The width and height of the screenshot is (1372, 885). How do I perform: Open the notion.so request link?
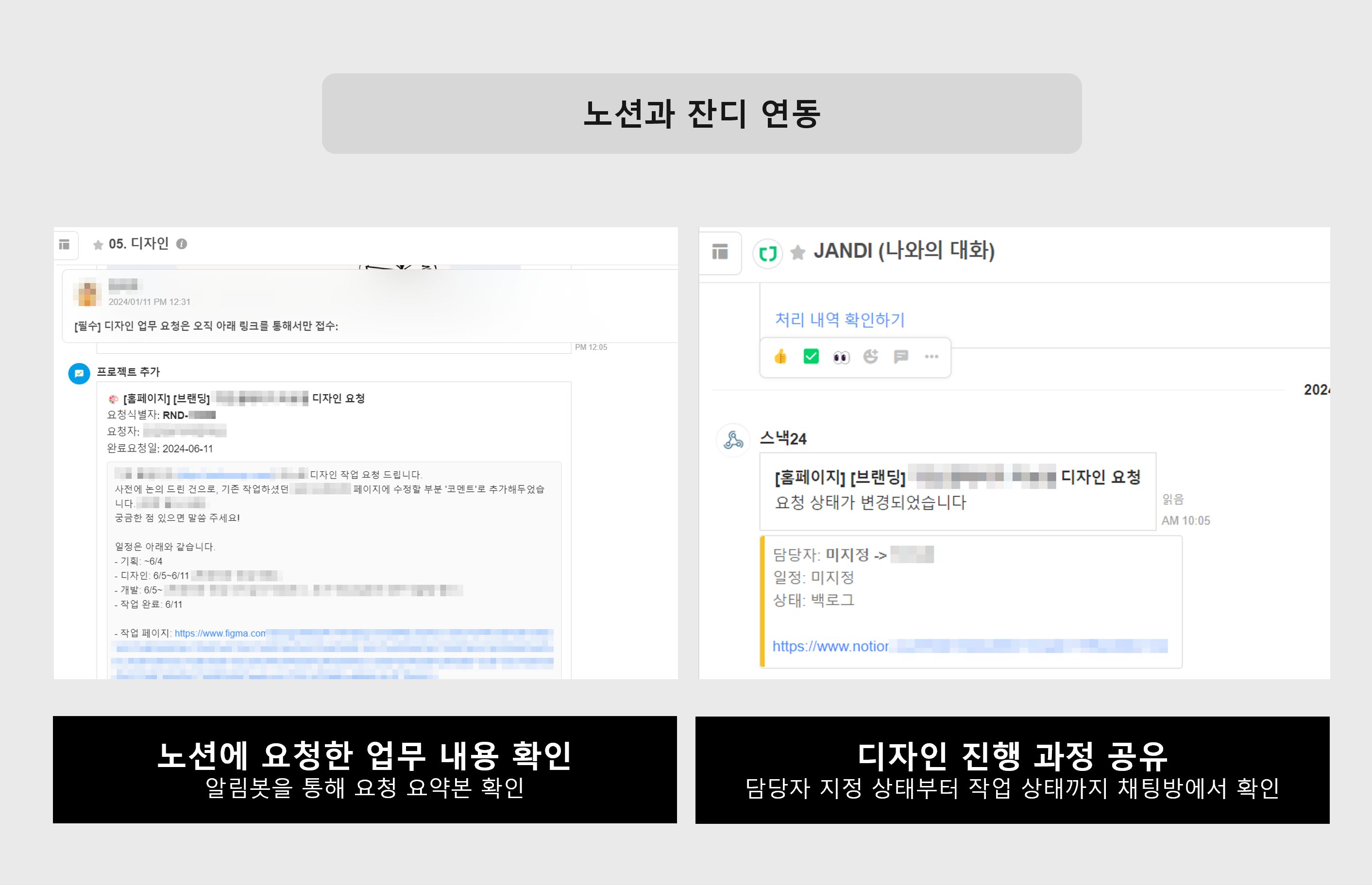830,647
